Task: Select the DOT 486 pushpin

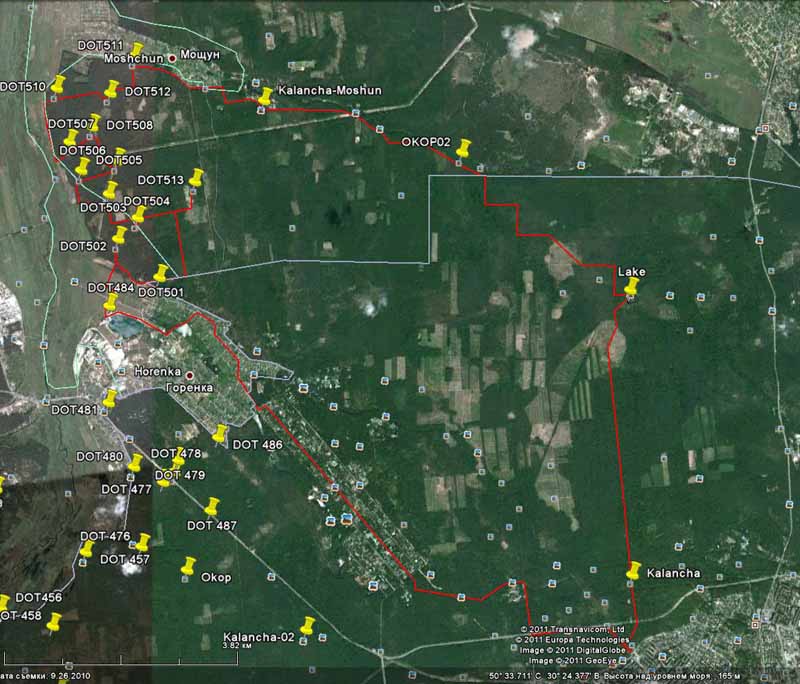Action: pyautogui.click(x=220, y=433)
